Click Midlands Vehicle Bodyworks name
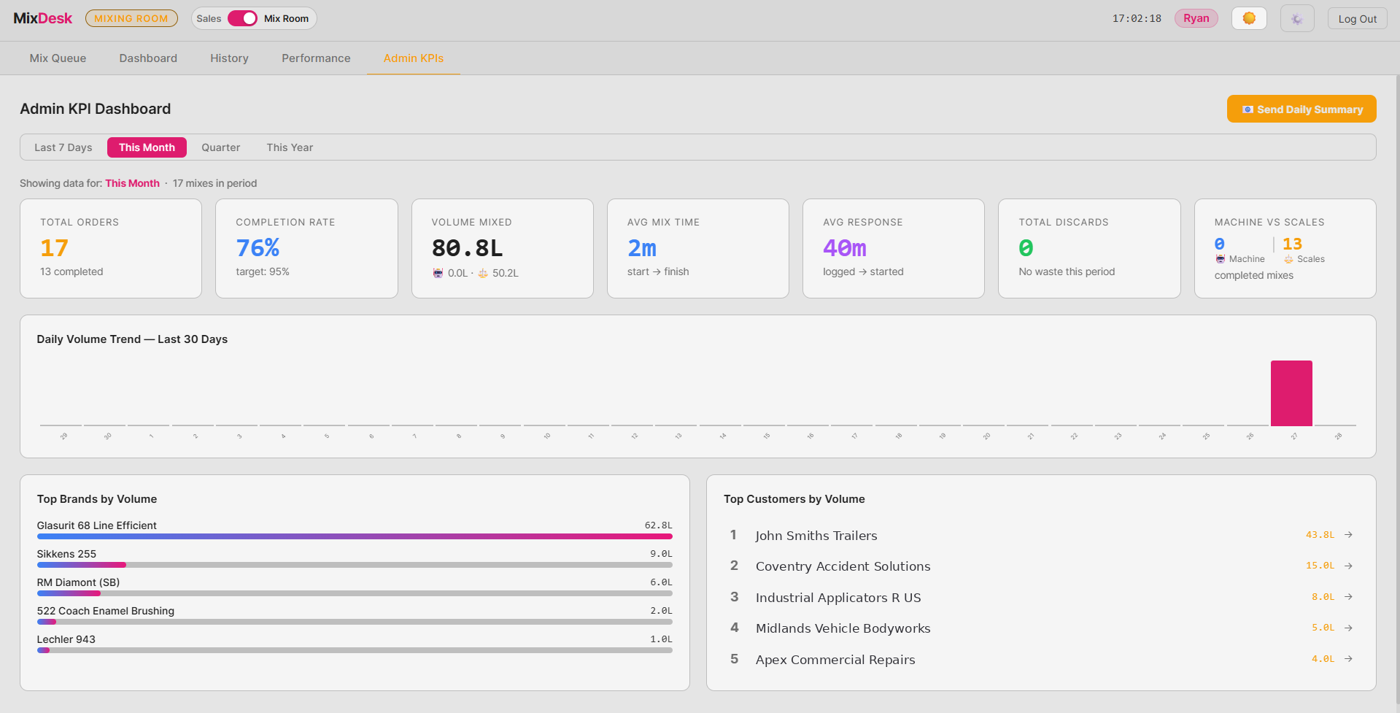The width and height of the screenshot is (1400, 713). tap(843, 629)
